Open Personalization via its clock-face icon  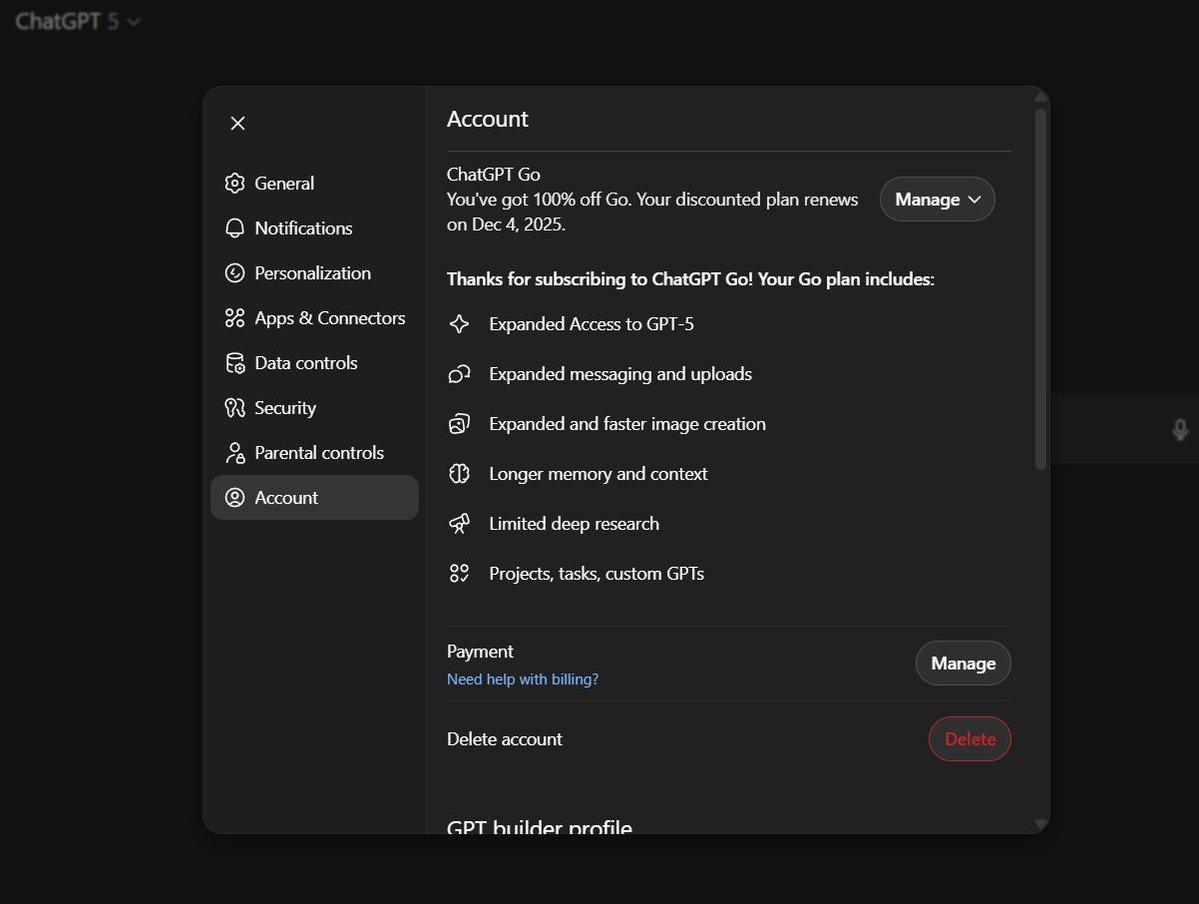click(x=234, y=272)
